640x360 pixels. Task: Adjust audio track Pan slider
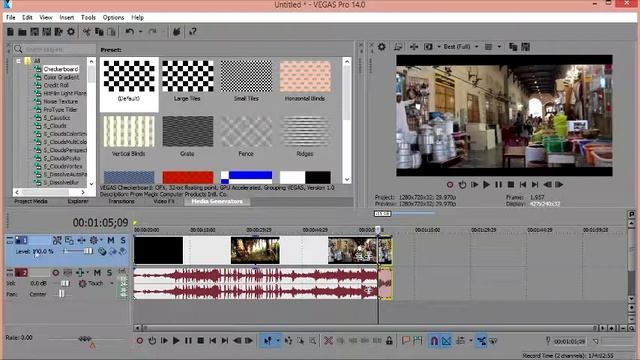pyautogui.click(x=61, y=294)
